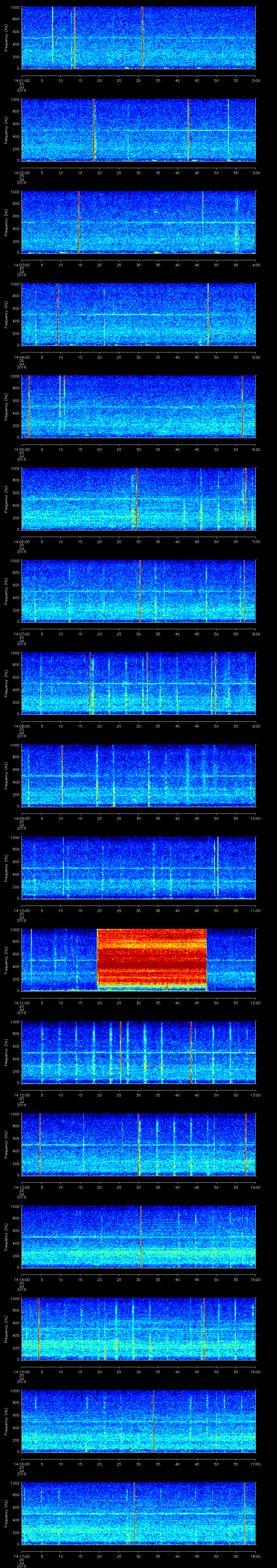This screenshot has height=1568, width=277.
Task: Click the '14:01:00' start time label
Action: [x=21, y=80]
